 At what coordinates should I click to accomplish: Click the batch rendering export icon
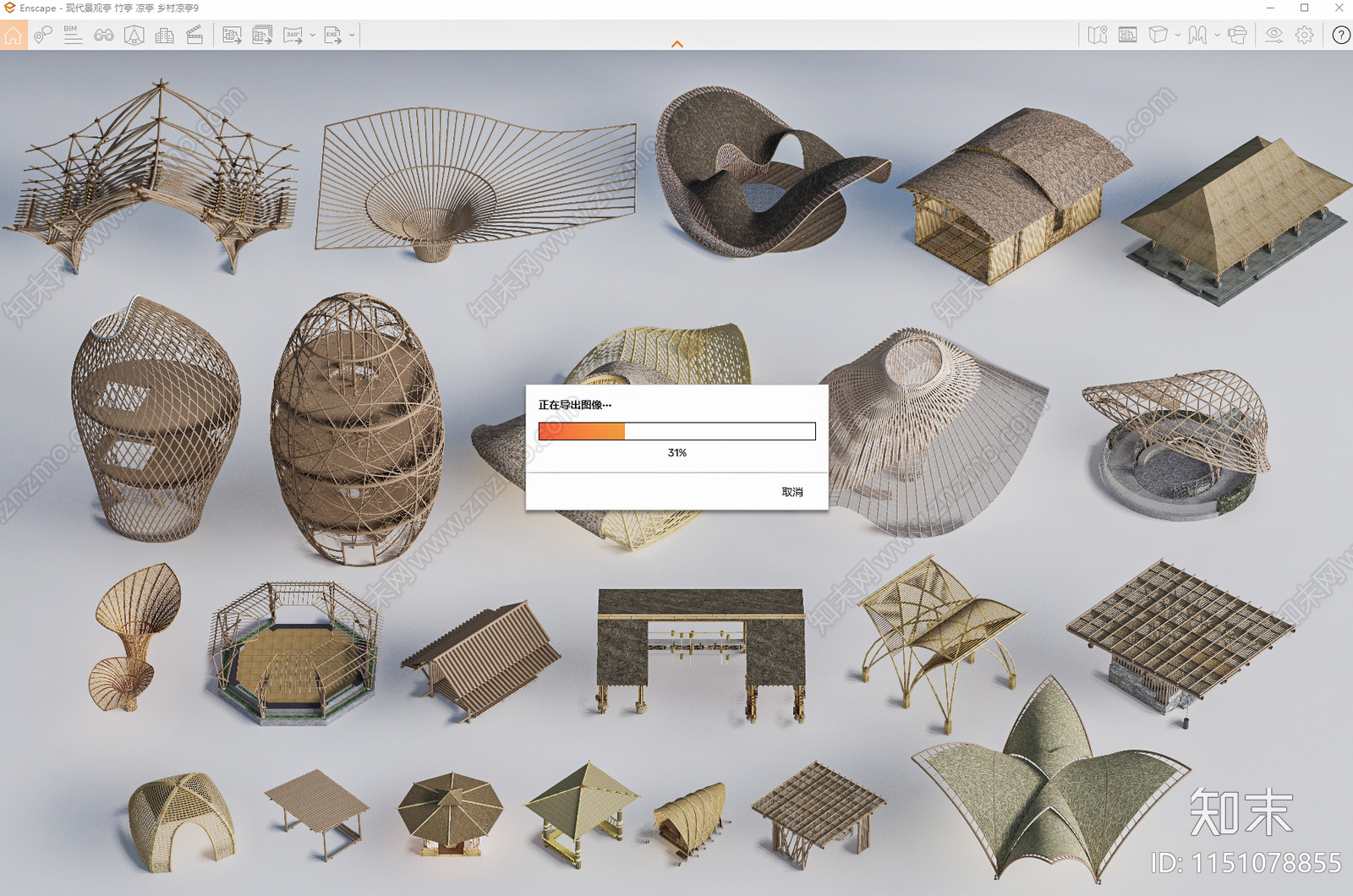[262, 36]
